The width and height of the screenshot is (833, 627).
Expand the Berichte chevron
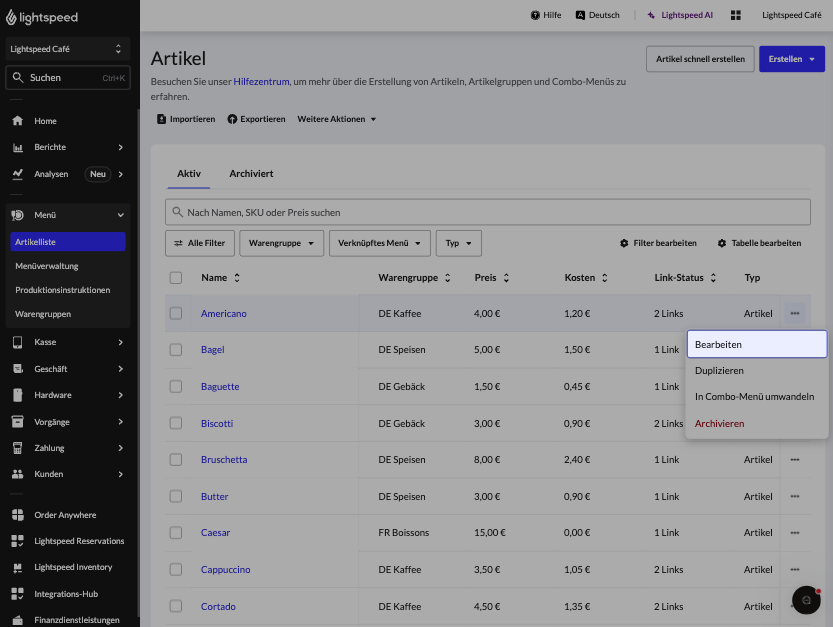[x=121, y=147]
